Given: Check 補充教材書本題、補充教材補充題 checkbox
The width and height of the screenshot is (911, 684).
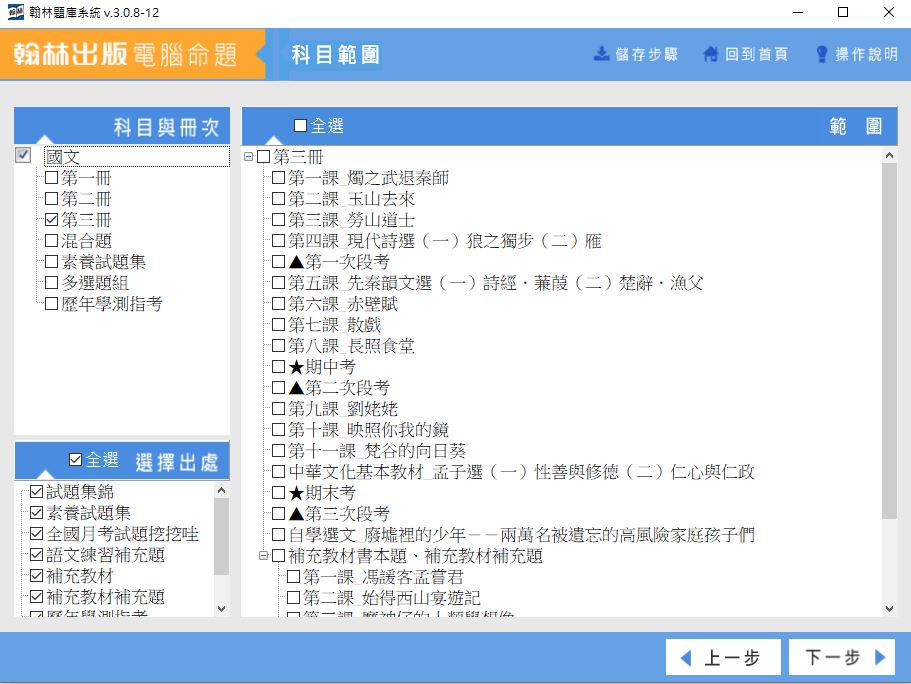Looking at the screenshot, I should tap(278, 556).
